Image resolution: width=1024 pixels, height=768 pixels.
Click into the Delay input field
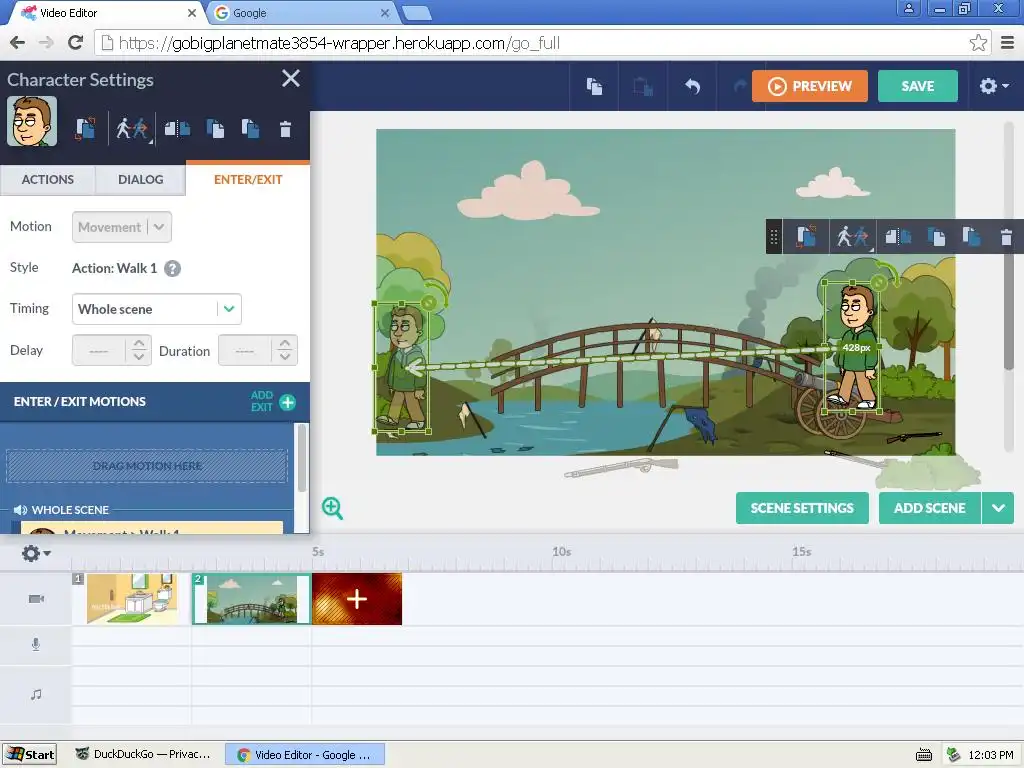(99, 351)
